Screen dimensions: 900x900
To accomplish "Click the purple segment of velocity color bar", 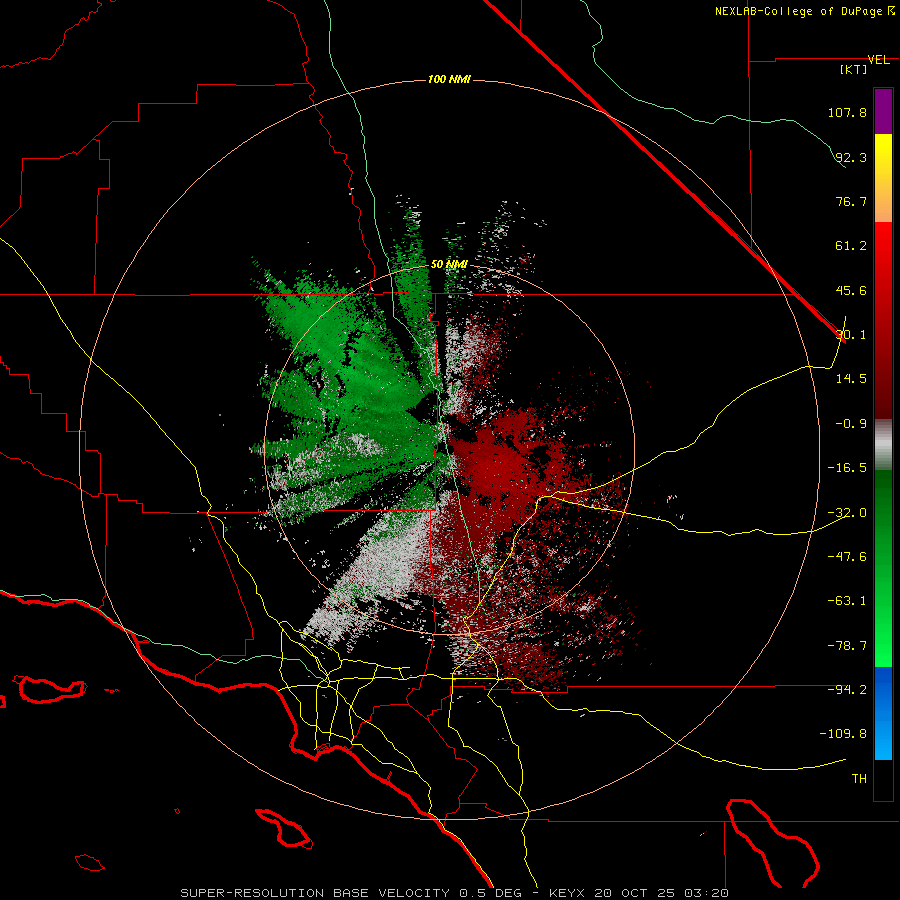I will coord(883,111).
